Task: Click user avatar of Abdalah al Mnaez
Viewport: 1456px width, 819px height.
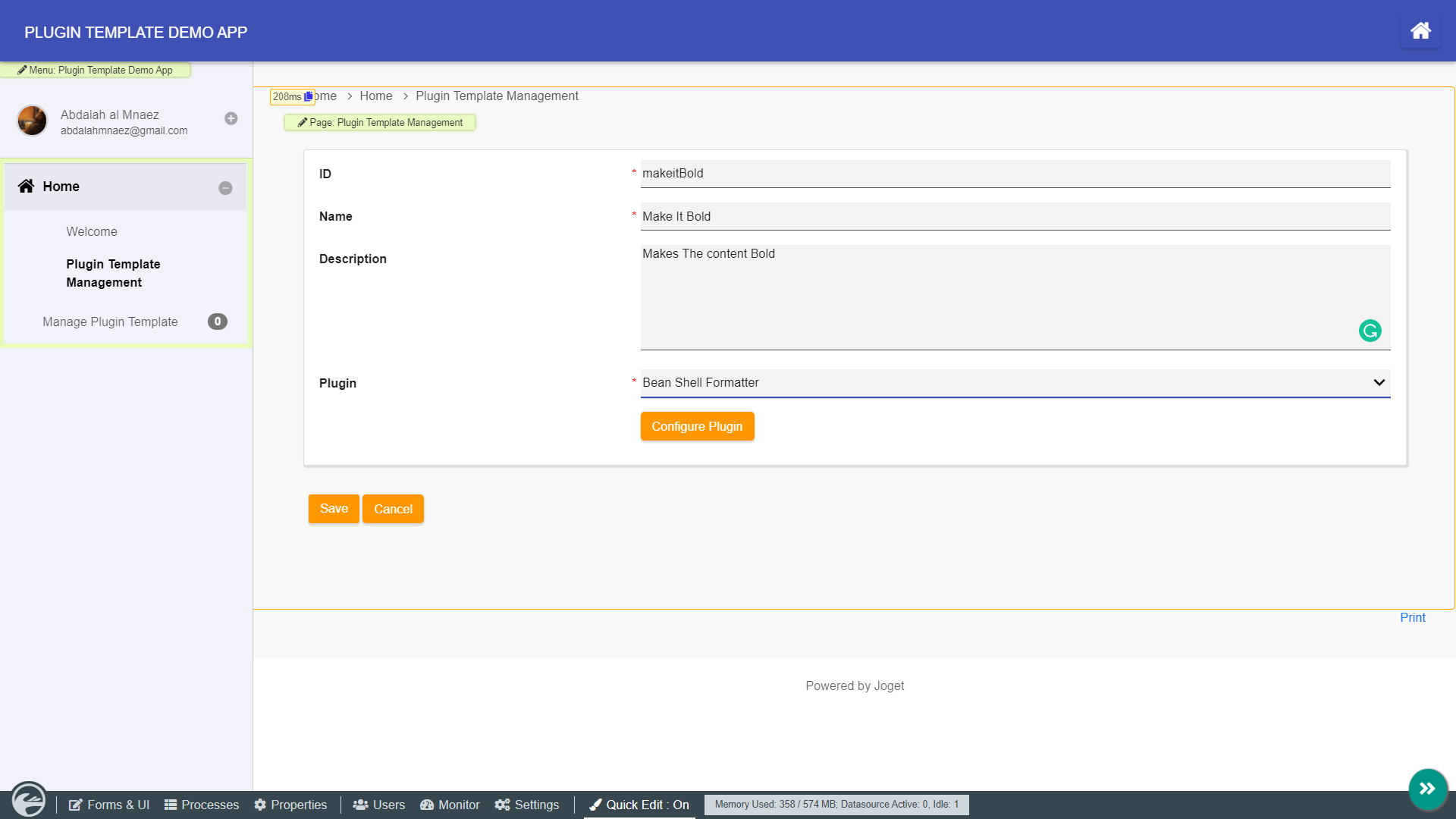Action: (32, 121)
